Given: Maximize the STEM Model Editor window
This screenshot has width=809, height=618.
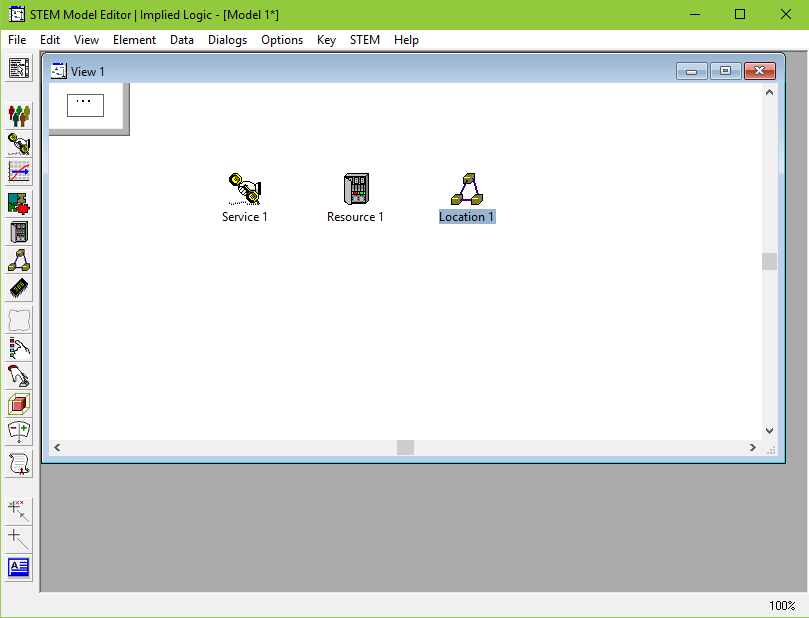Looking at the screenshot, I should click(x=740, y=14).
